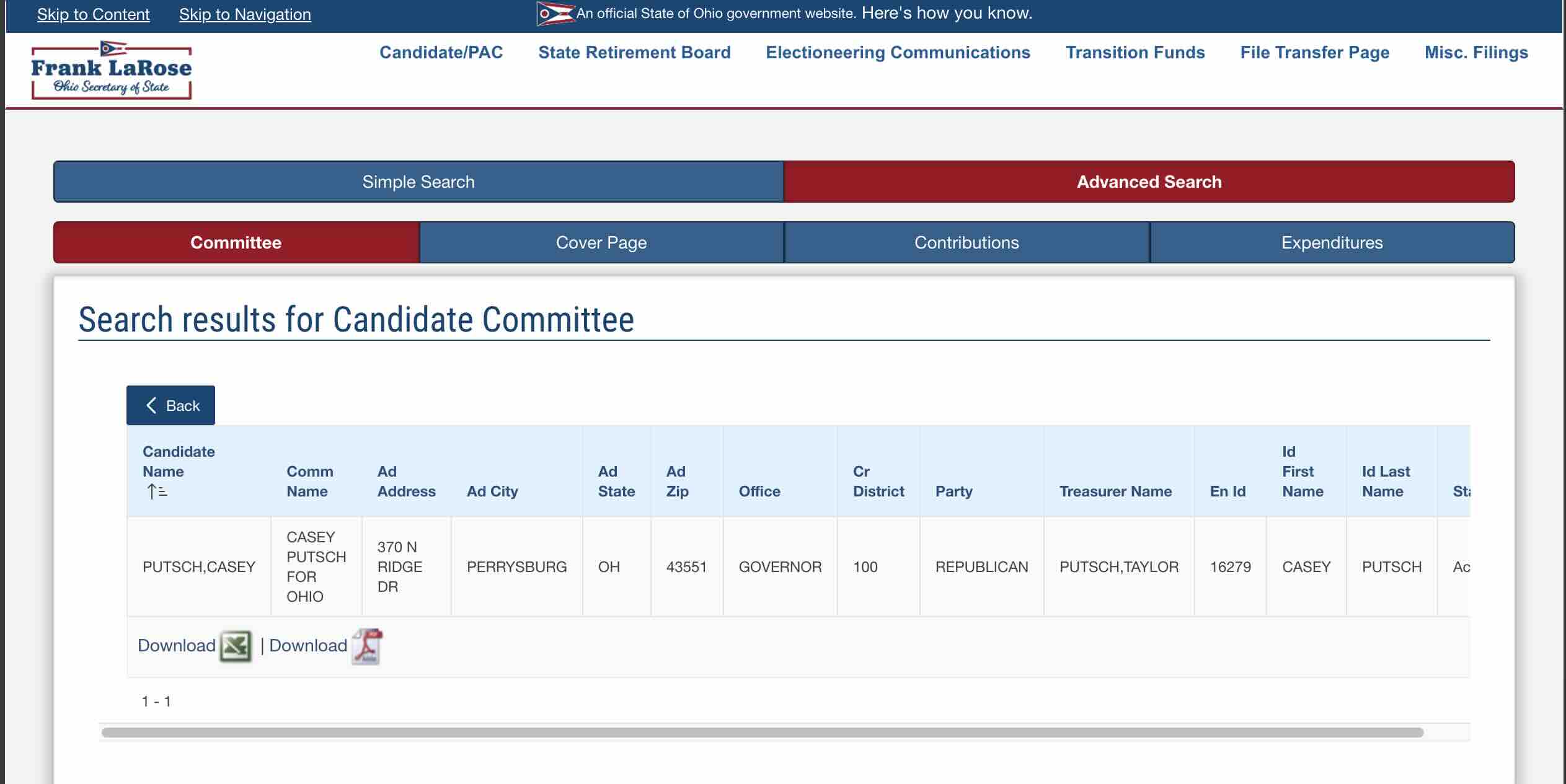Select the Advanced Search tab
Image resolution: width=1566 pixels, height=784 pixels.
pos(1149,182)
